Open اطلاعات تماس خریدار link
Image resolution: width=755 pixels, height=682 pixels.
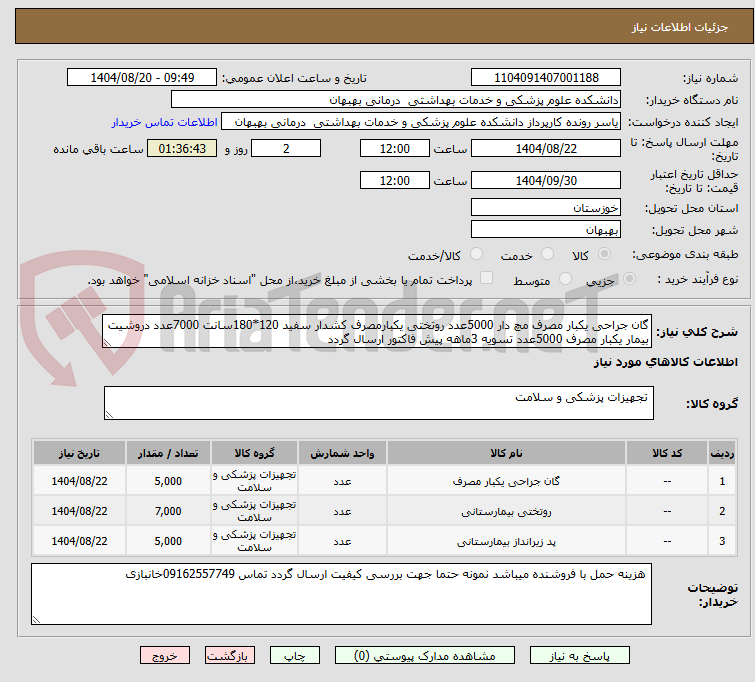coord(165,122)
